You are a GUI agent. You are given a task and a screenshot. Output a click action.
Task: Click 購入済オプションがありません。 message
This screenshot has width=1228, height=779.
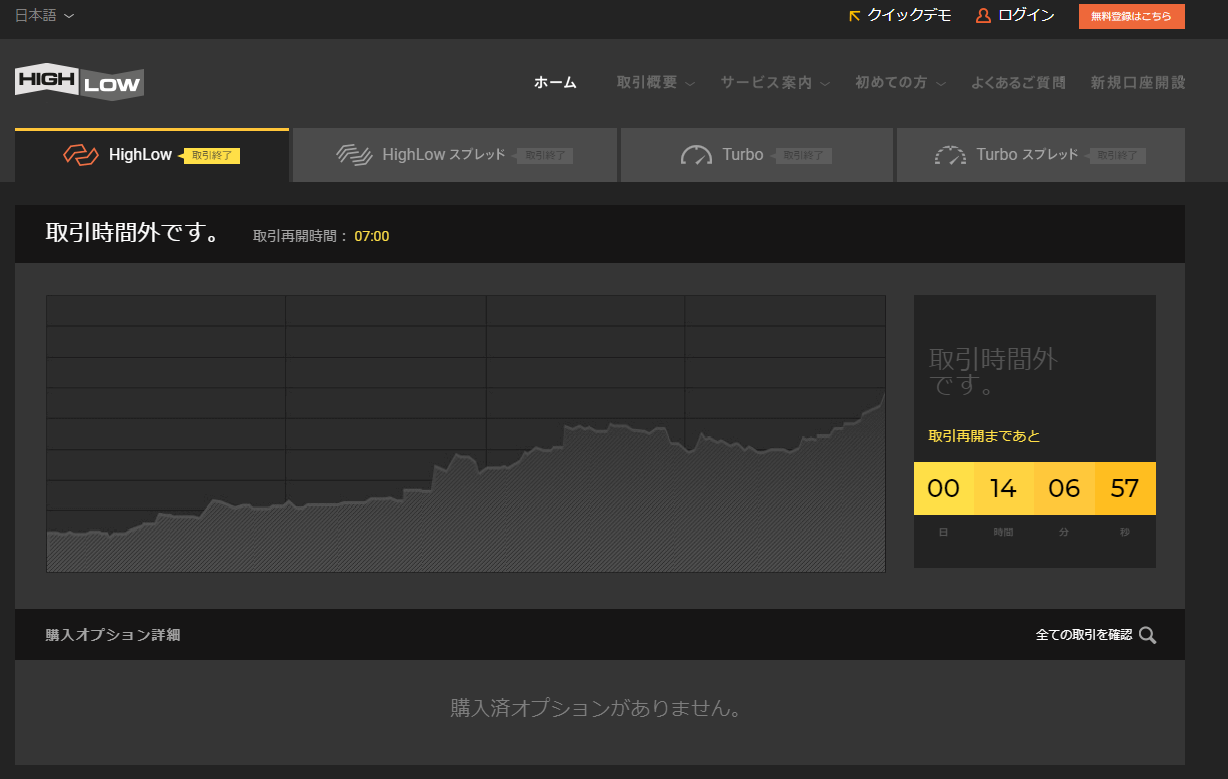599,709
